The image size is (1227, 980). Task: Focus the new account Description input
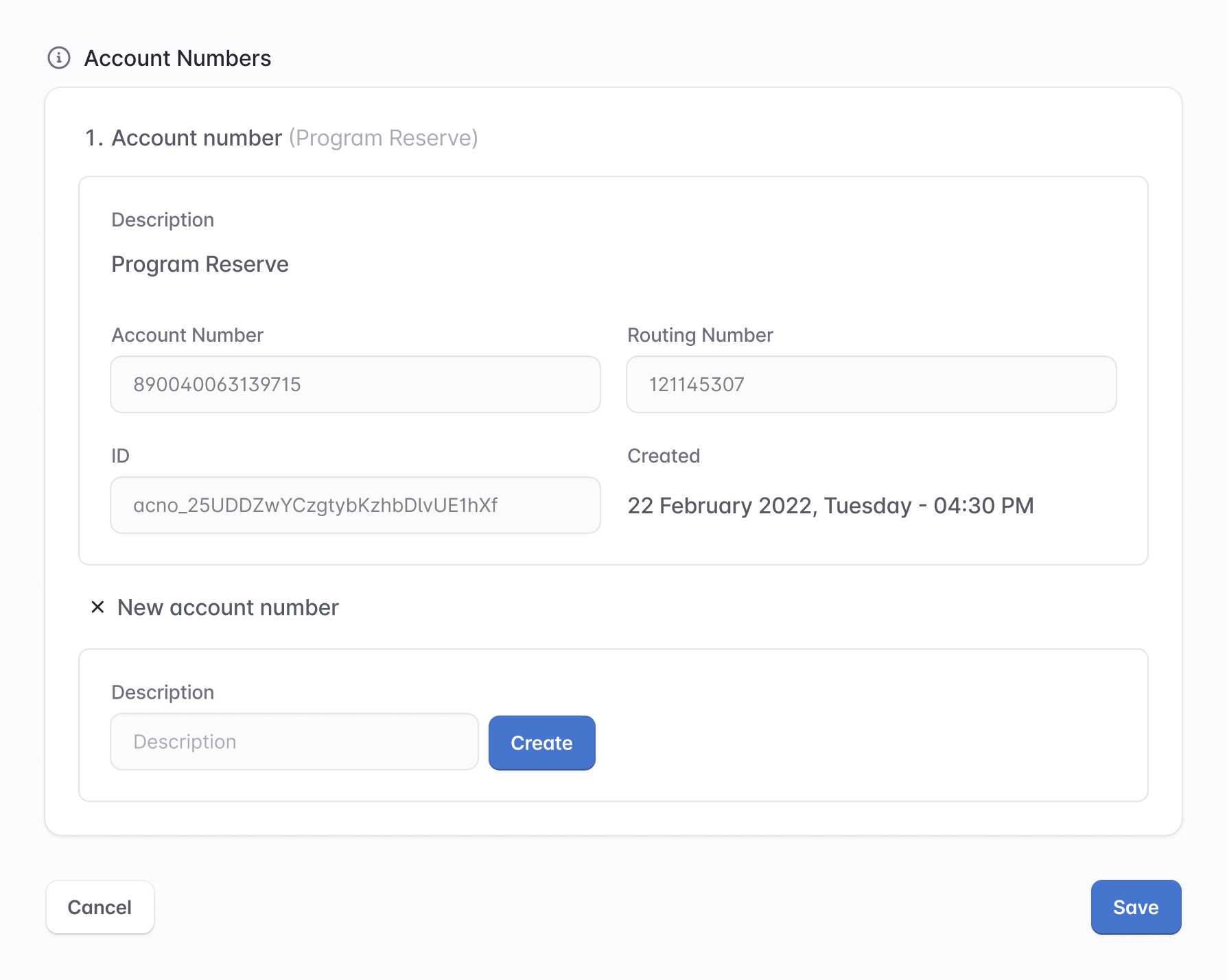tap(294, 742)
